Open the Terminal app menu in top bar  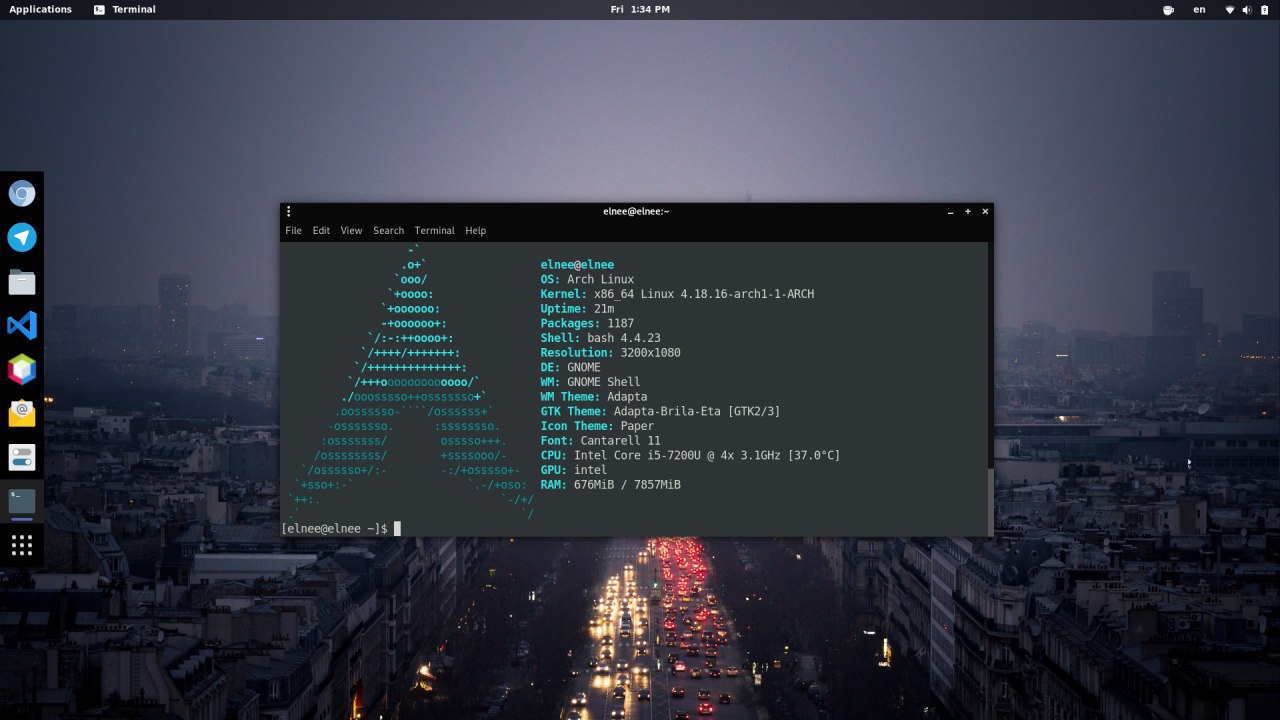coord(124,9)
